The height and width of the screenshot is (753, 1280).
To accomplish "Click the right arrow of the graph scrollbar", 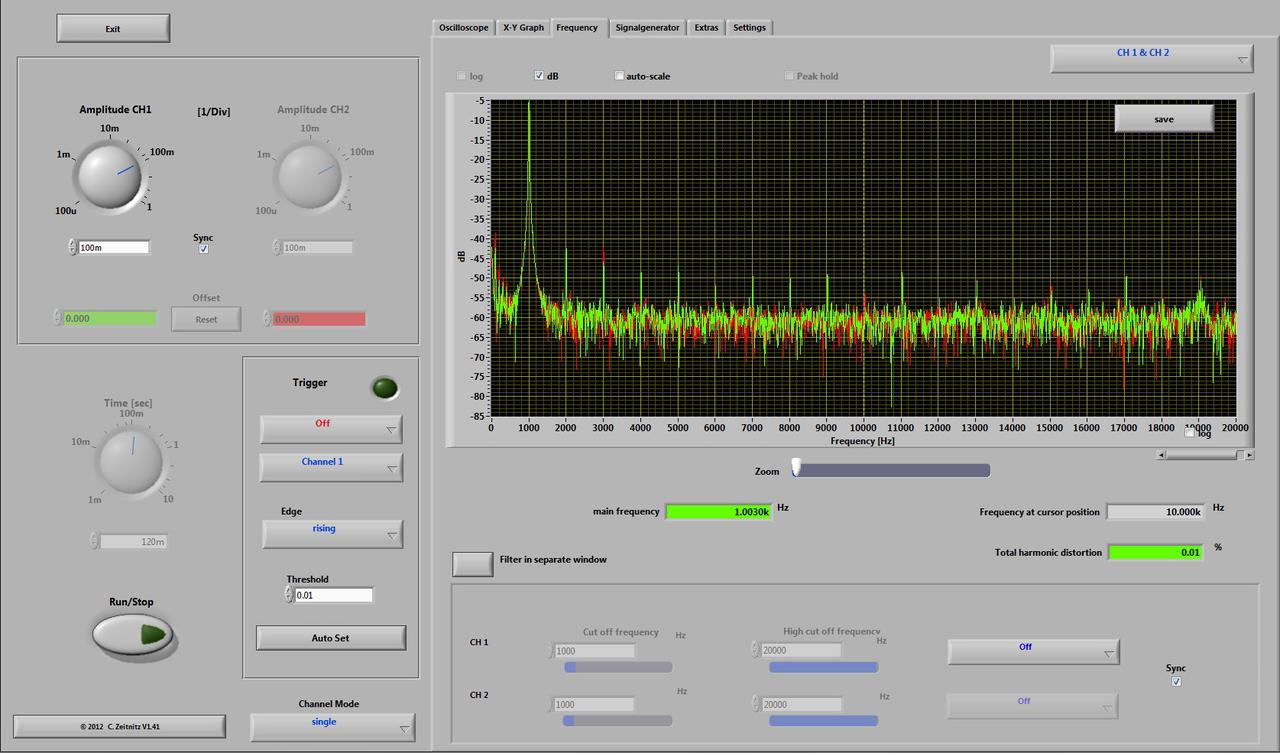I will 1249,454.
